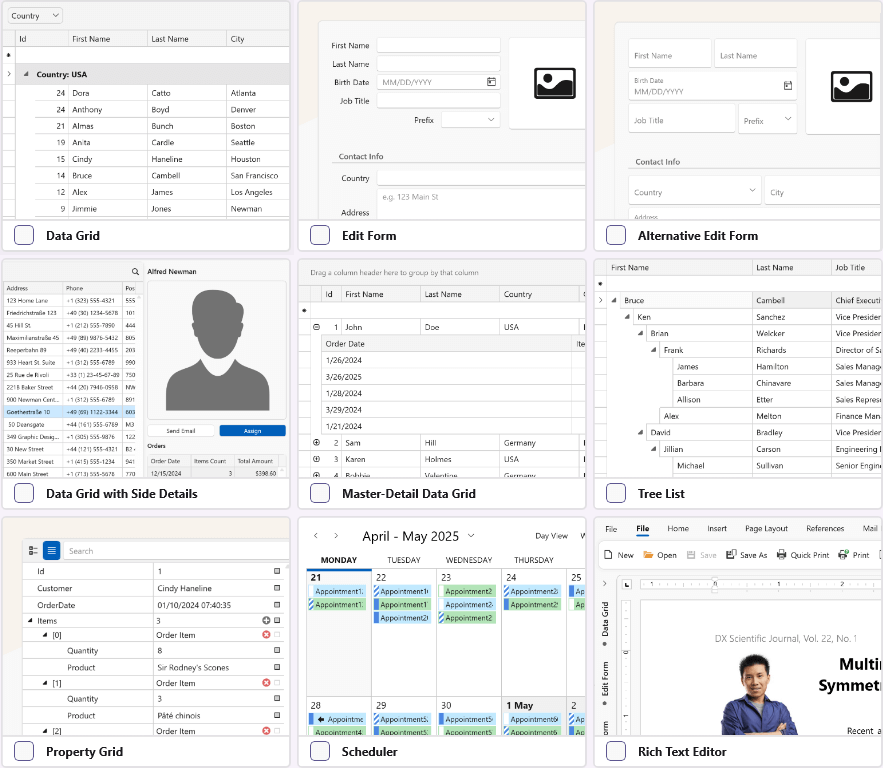Switch to the Home ribbon tab
The image size is (883, 768).
pos(677,529)
